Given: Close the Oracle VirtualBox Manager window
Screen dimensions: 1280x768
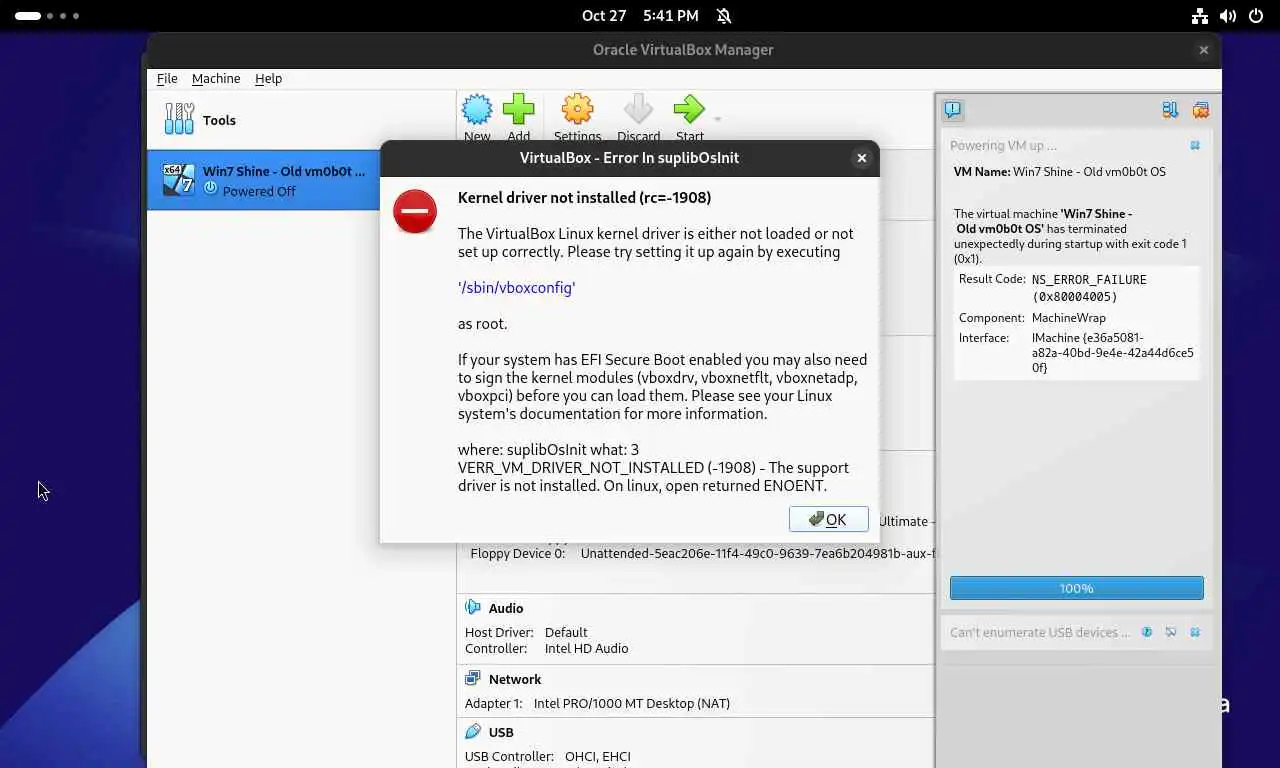Looking at the screenshot, I should coord(1204,50).
